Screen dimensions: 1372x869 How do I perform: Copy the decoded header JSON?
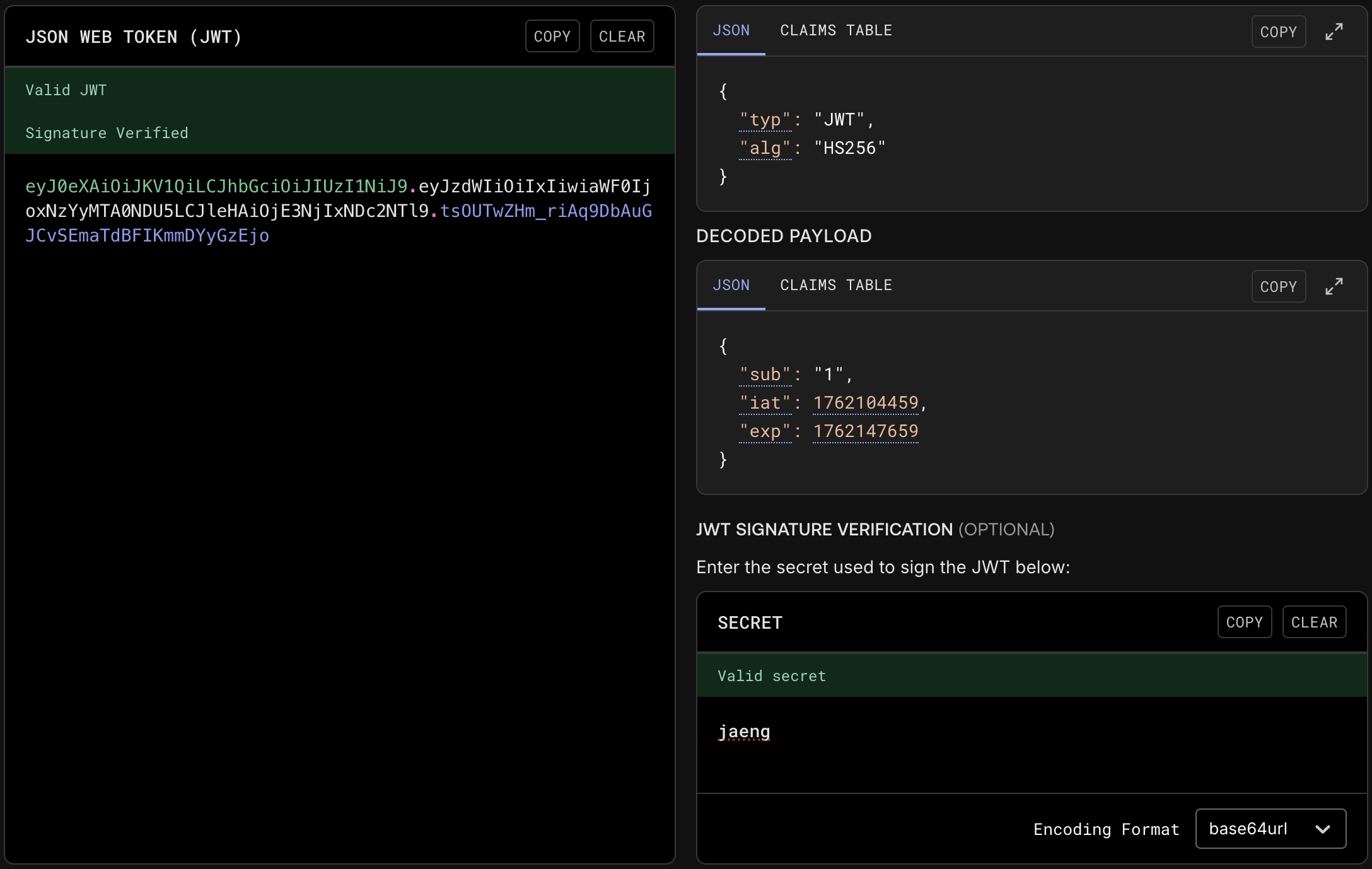point(1278,32)
